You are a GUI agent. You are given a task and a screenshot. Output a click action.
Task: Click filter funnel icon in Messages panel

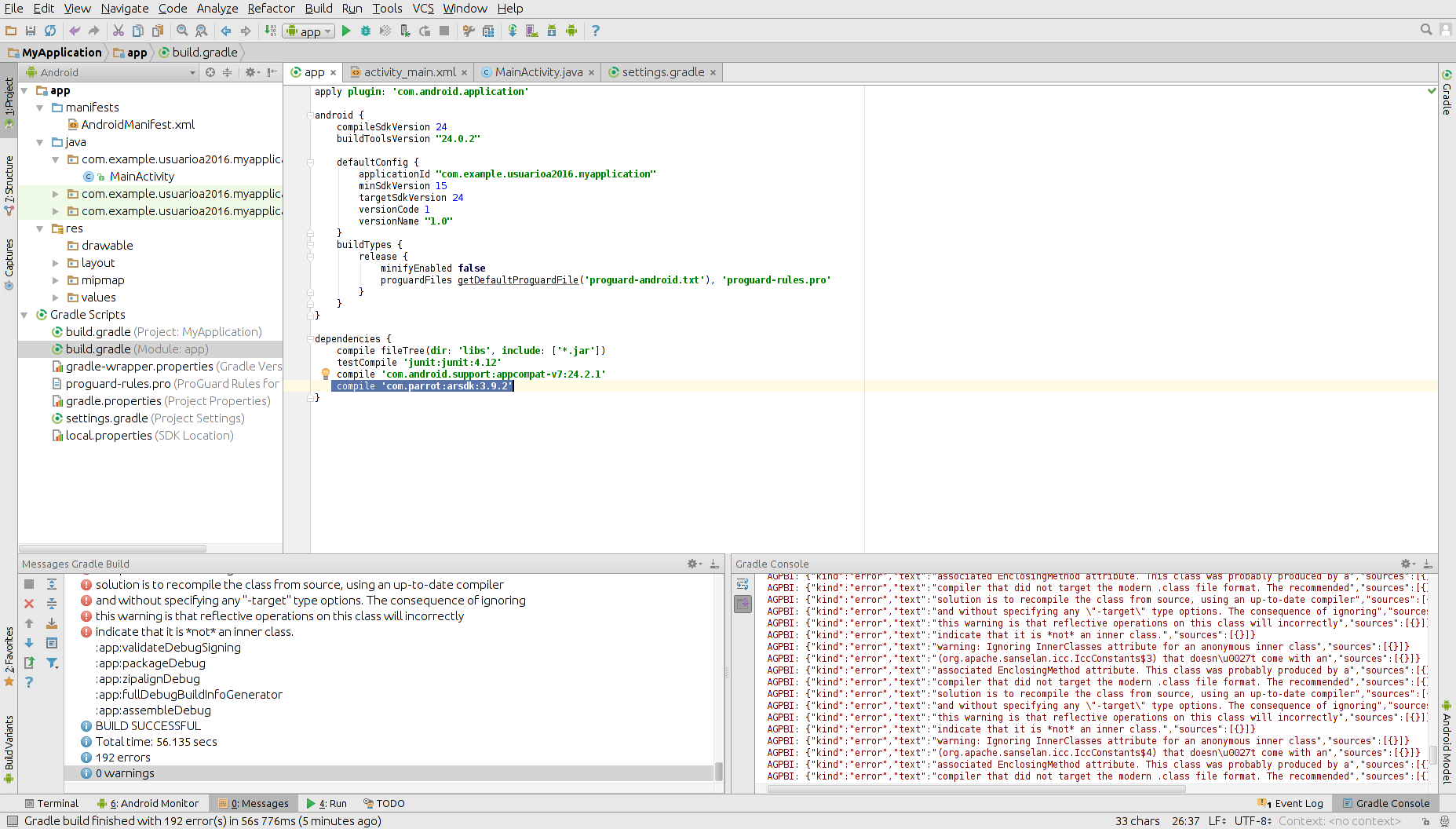pos(52,663)
